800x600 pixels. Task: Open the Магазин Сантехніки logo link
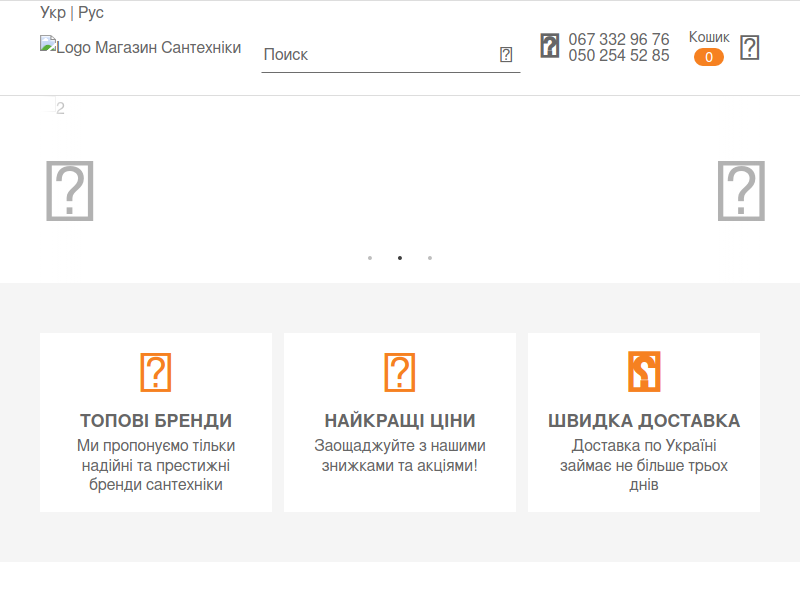tap(140, 46)
